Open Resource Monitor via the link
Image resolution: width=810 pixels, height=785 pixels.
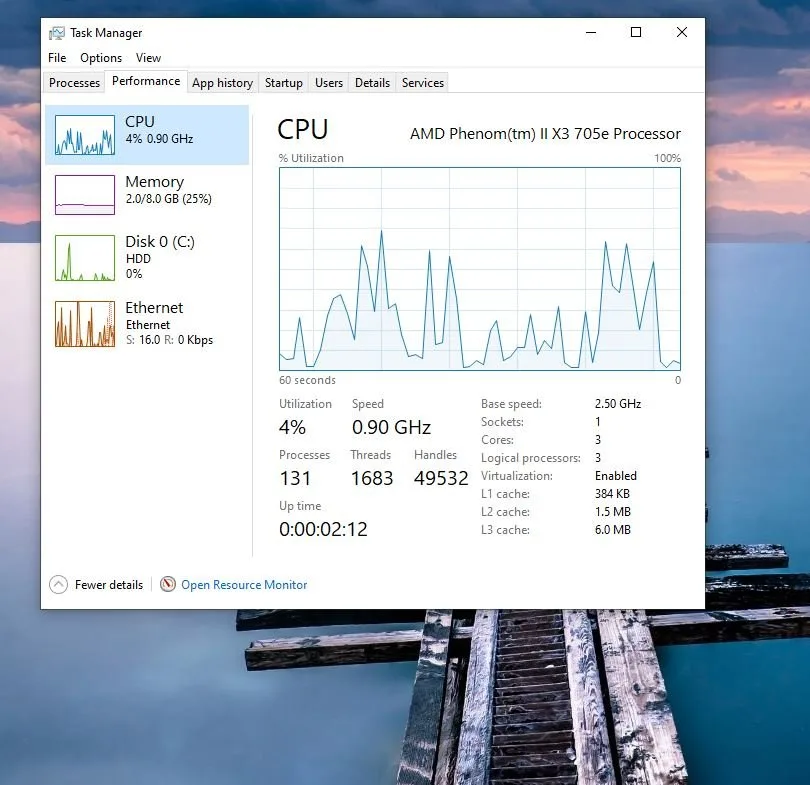[243, 584]
